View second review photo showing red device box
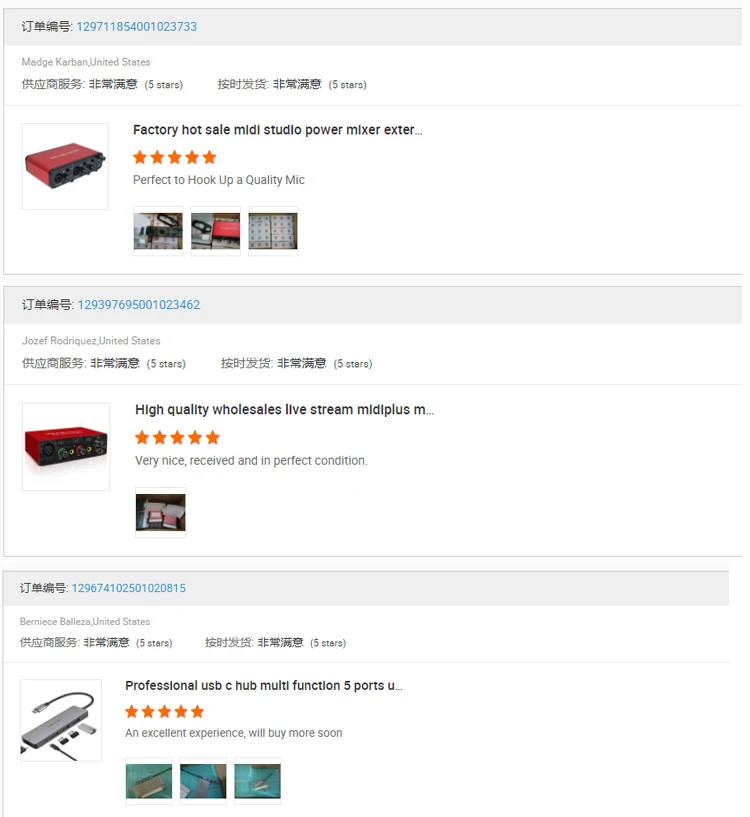Viewport: 750px width, 817px height. click(x=216, y=231)
